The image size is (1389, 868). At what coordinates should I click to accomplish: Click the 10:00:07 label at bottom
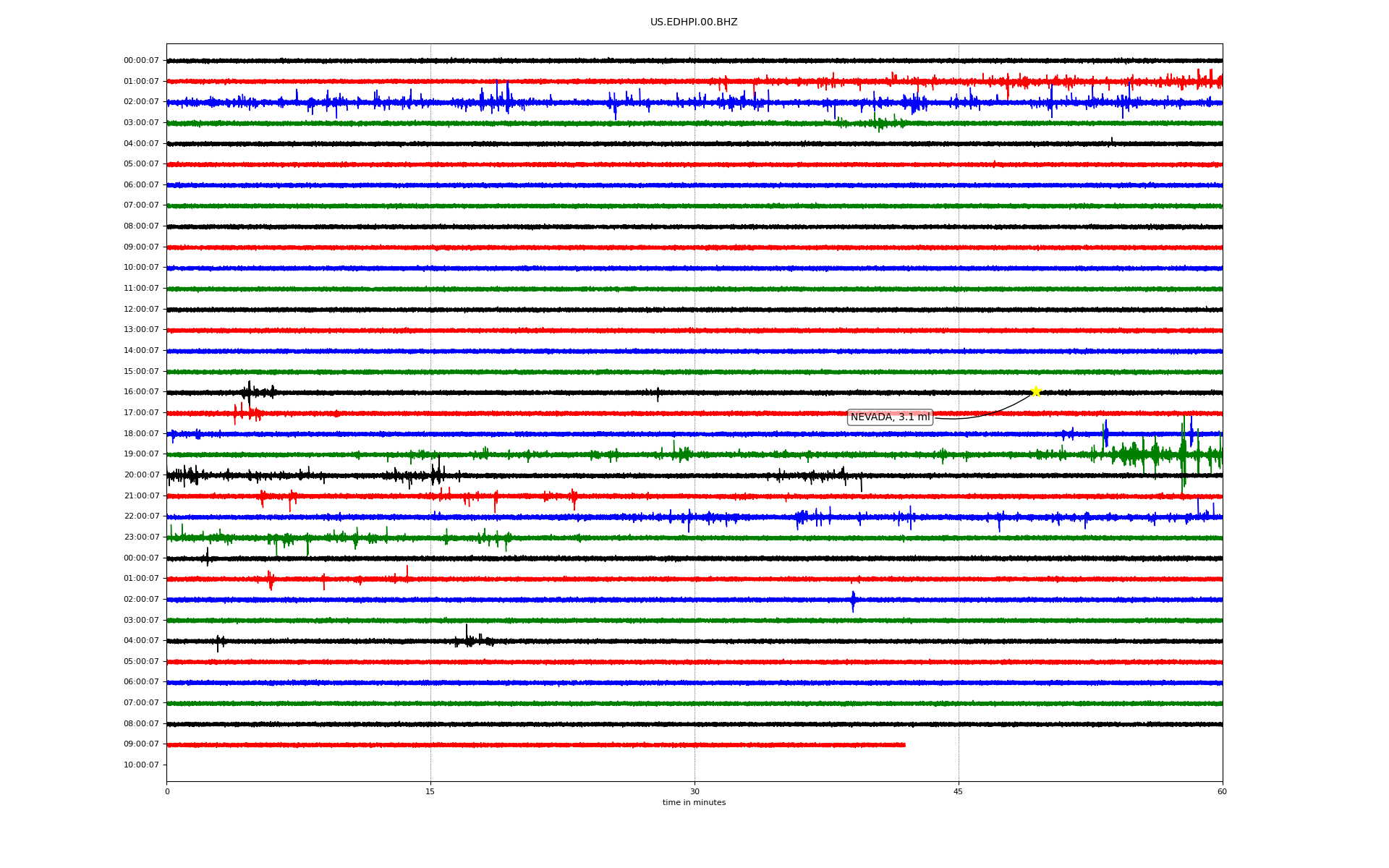click(x=141, y=765)
